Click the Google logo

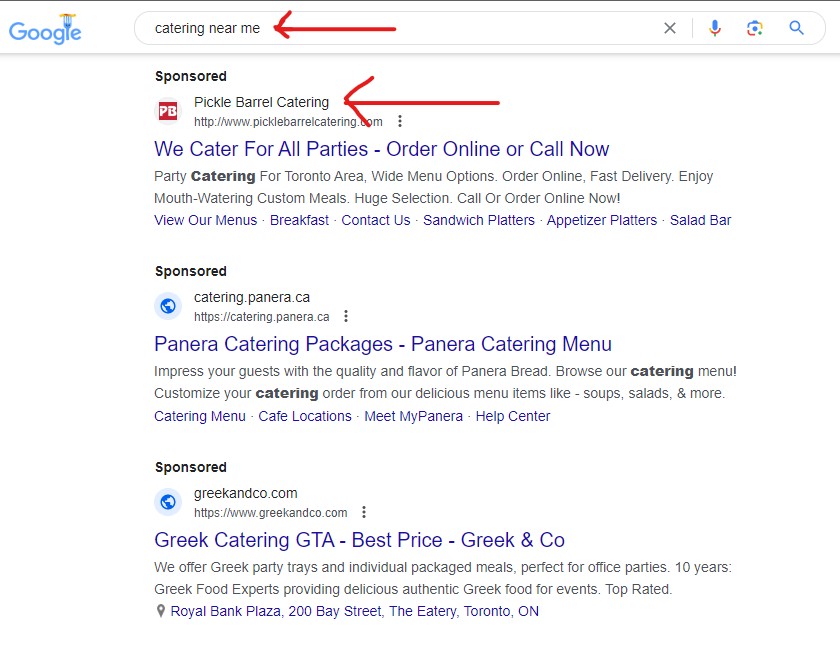pyautogui.click(x=45, y=29)
